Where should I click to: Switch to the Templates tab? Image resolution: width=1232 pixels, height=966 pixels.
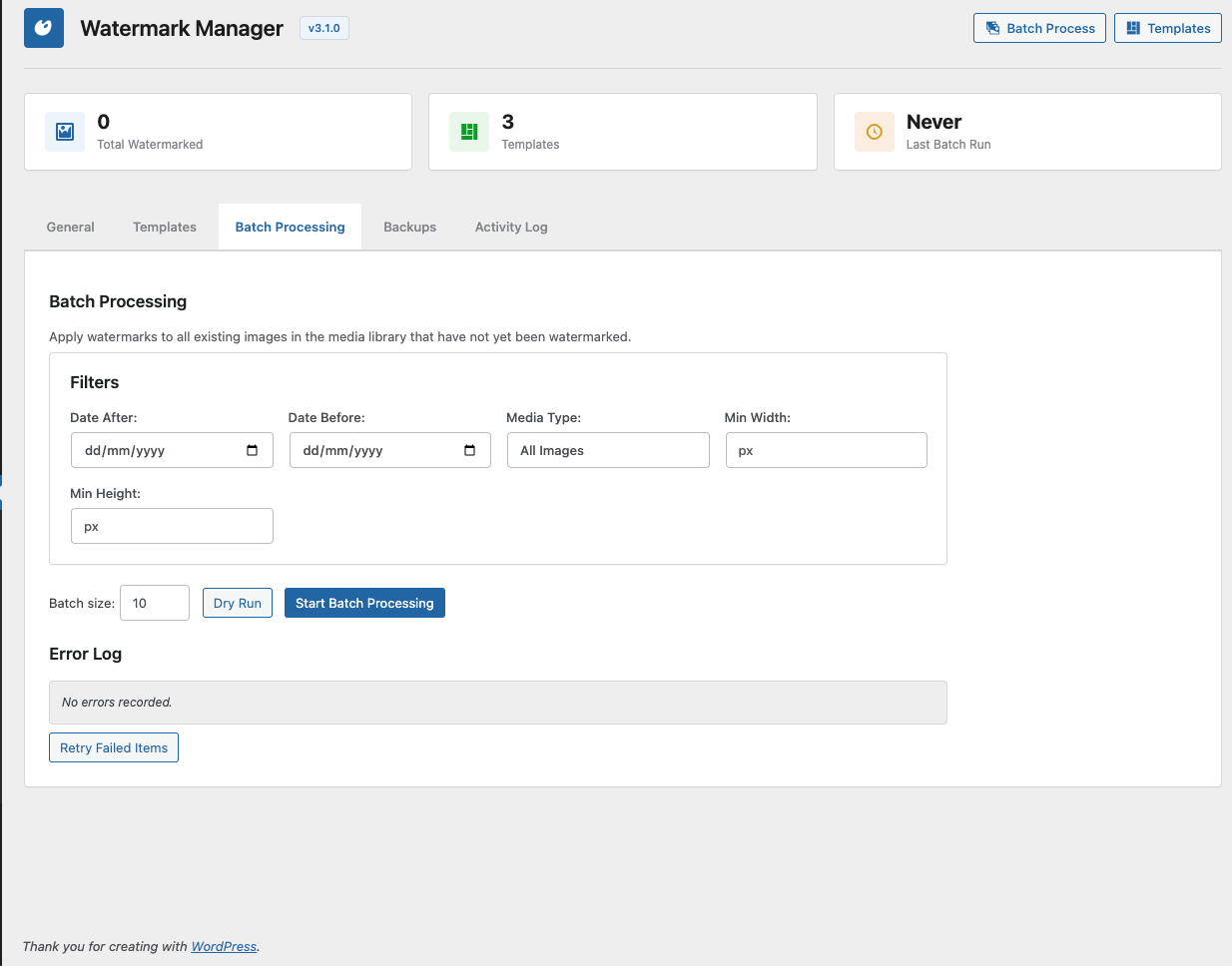coord(164,227)
